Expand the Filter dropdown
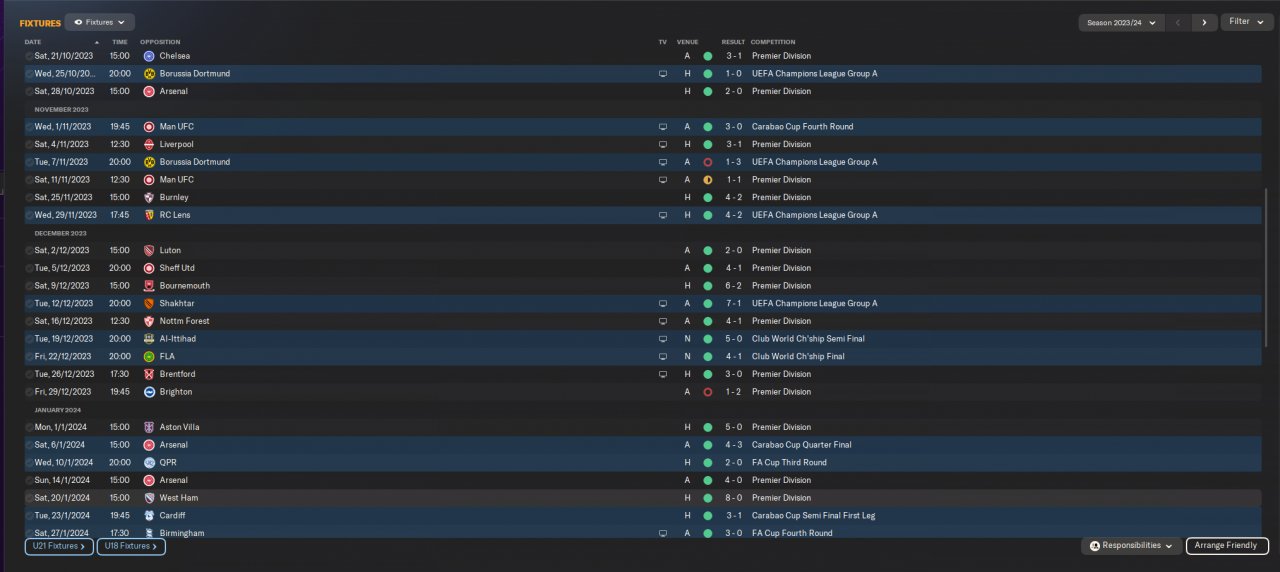 [x=1246, y=22]
